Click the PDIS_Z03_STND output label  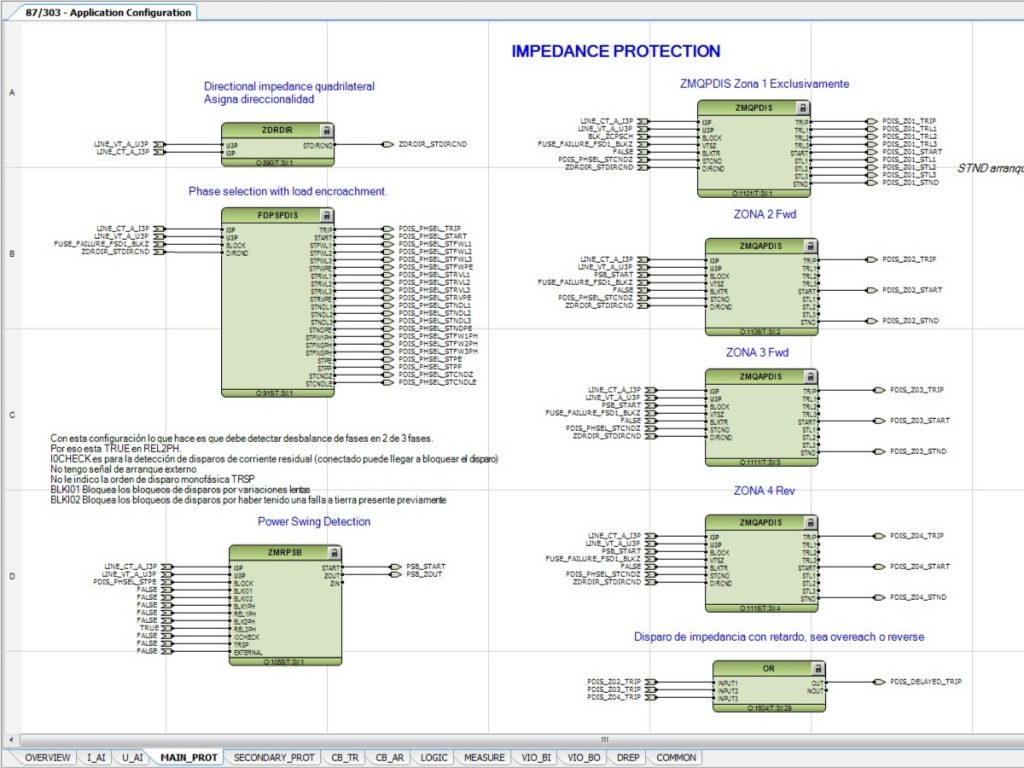[918, 451]
